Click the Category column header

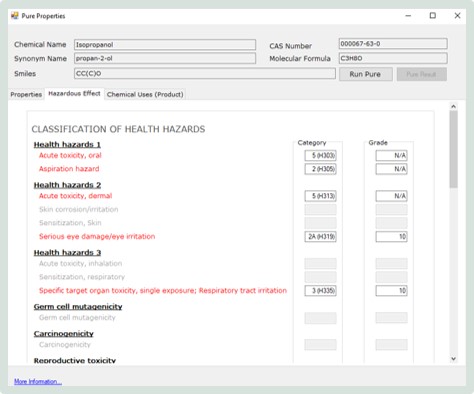312,143
